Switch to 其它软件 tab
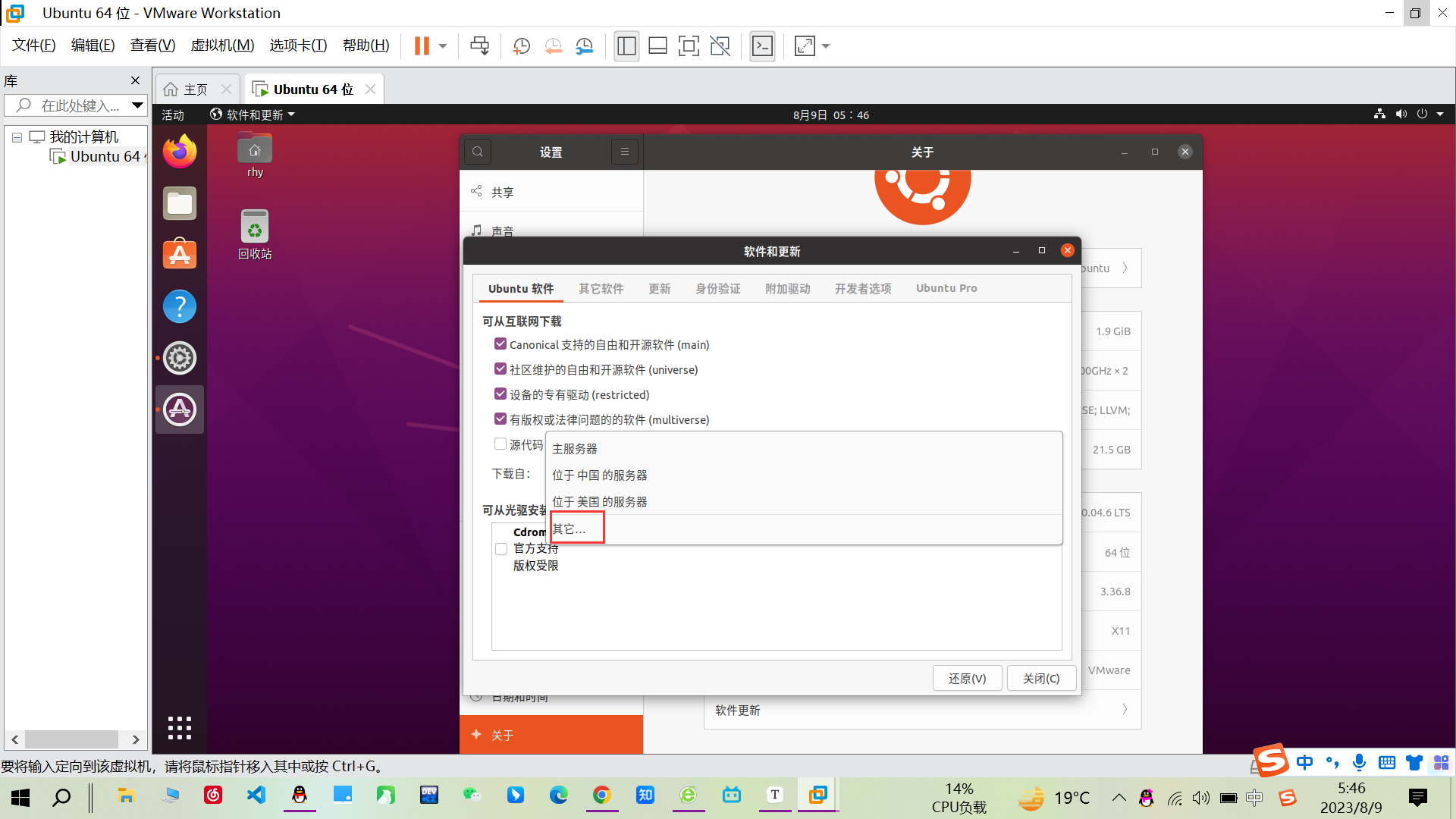1456x819 pixels. point(601,289)
